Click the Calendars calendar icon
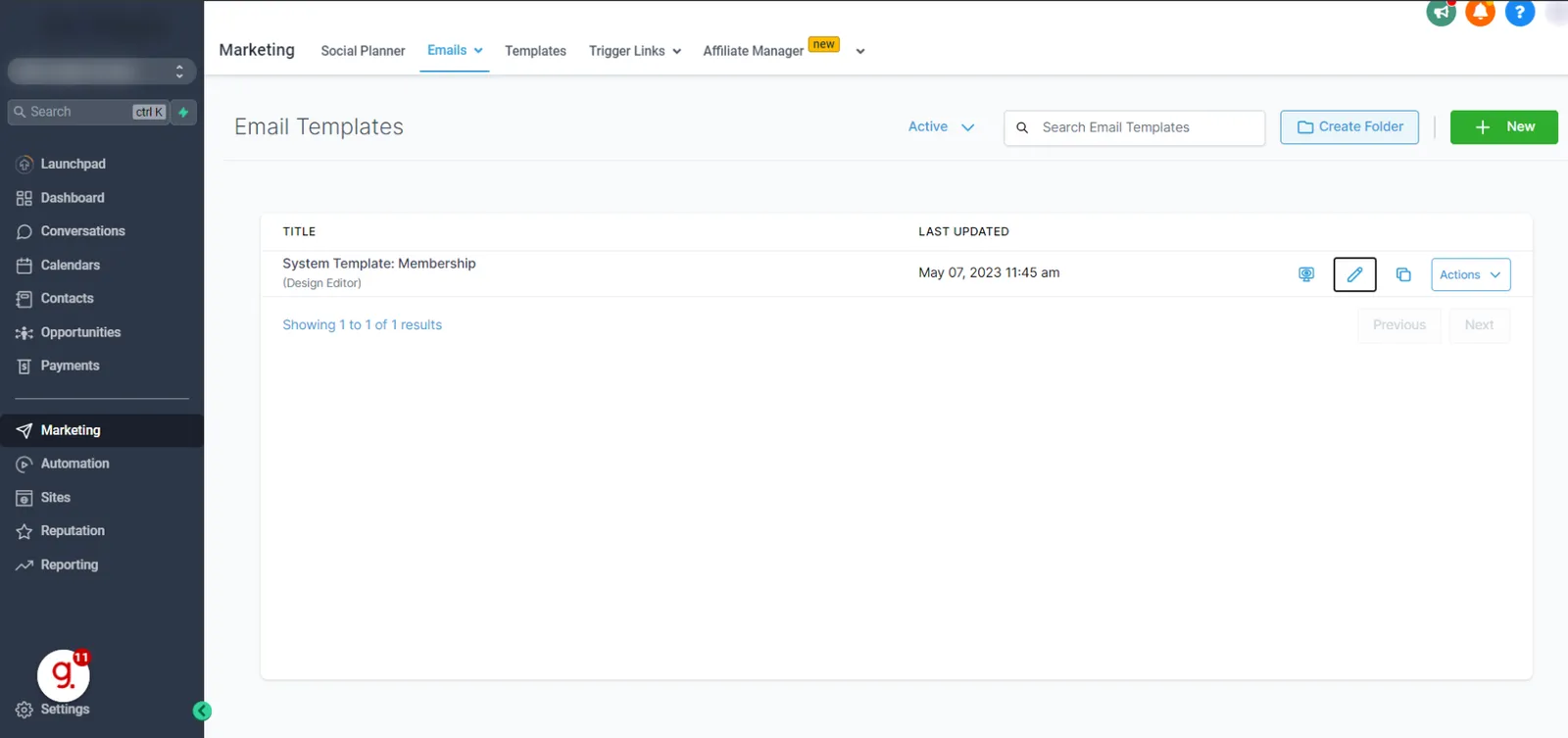Image resolution: width=1568 pixels, height=738 pixels. coord(24,266)
